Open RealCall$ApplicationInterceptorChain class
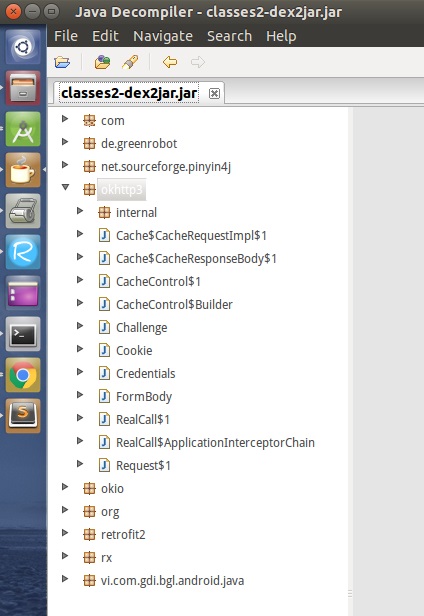The height and width of the screenshot is (616, 424). click(215, 443)
